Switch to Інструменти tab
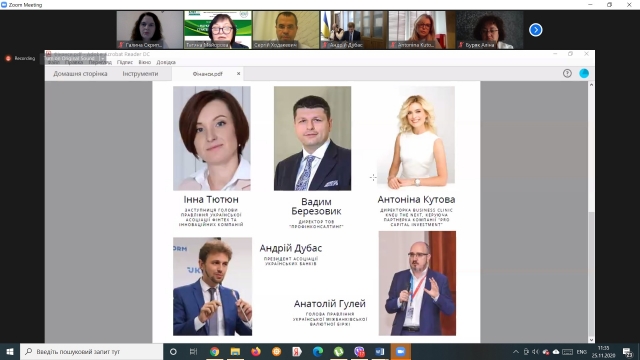 click(x=140, y=74)
